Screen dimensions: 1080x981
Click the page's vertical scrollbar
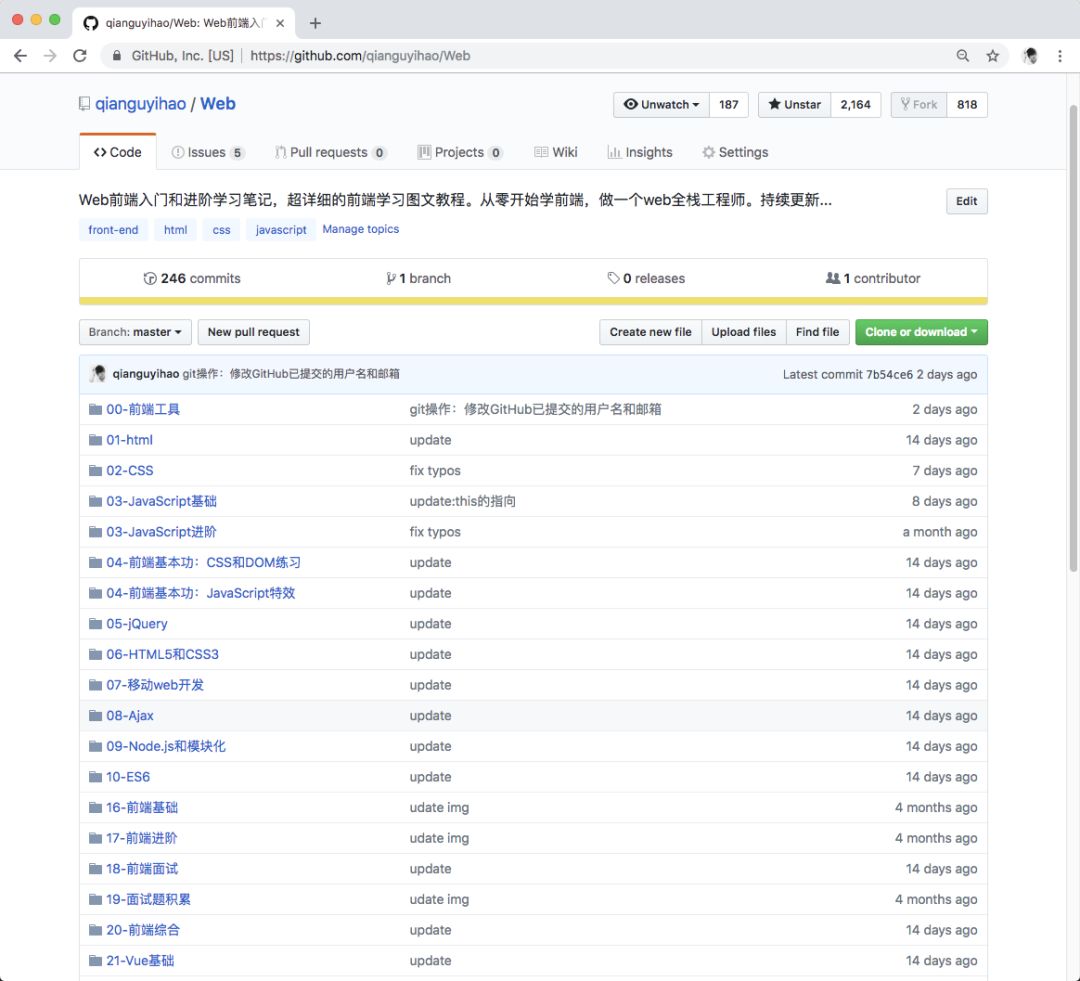click(x=1073, y=338)
